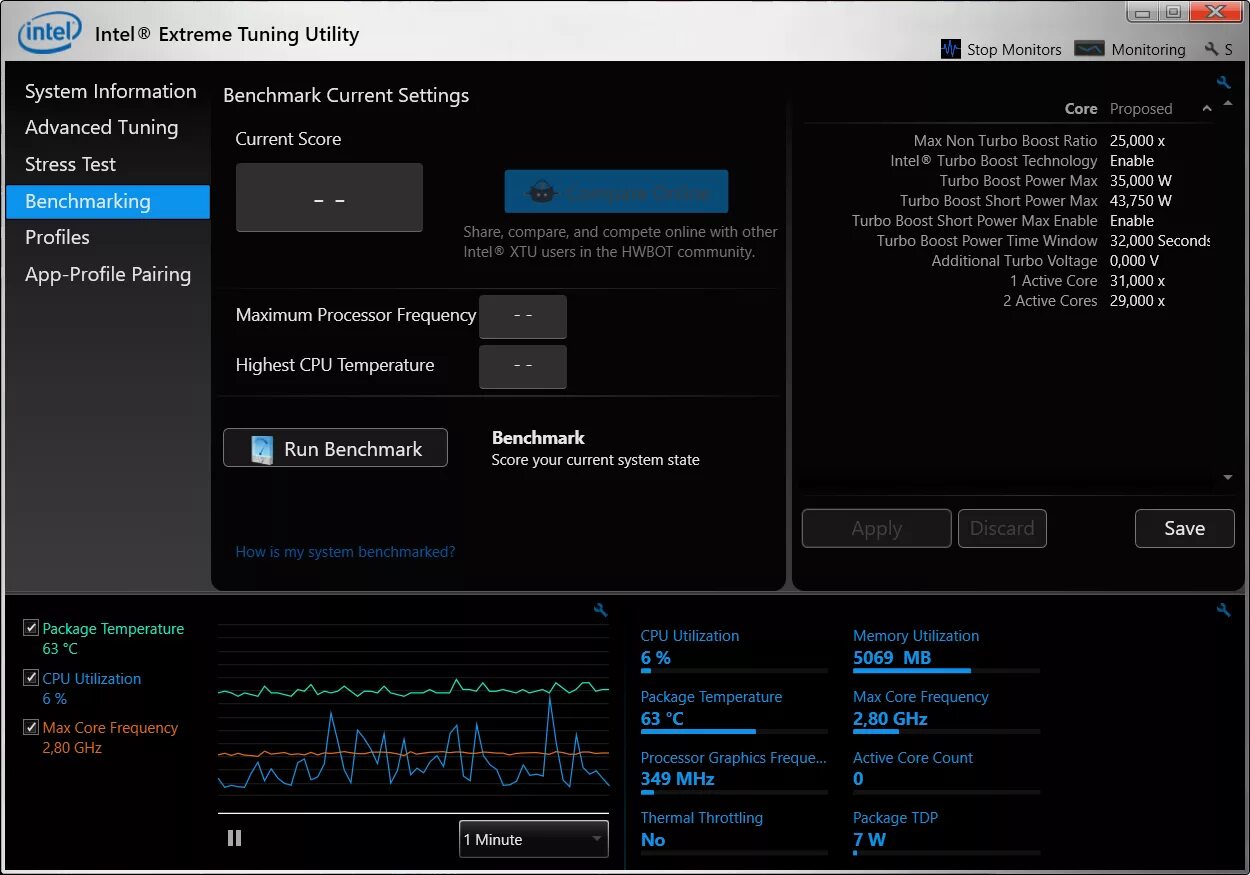This screenshot has width=1250, height=875.
Task: Click wrench icon above the monitor values panel
Action: [1223, 610]
